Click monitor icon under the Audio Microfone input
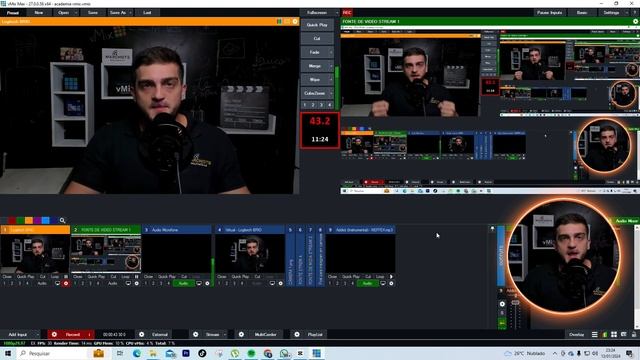 199,283
